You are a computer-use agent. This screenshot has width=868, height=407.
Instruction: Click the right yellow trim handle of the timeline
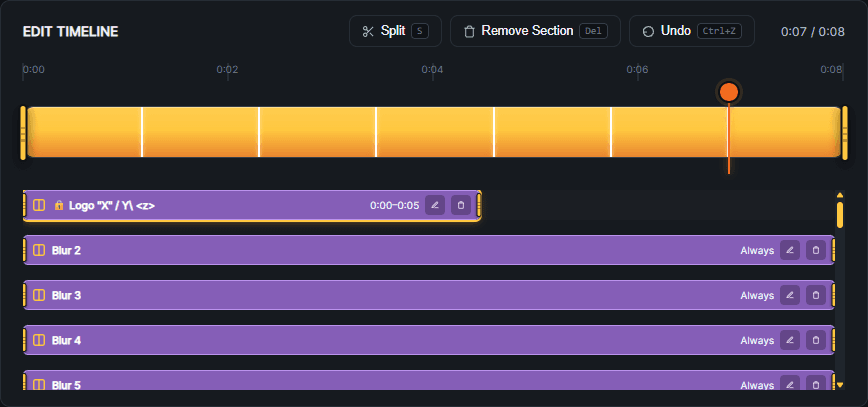click(x=845, y=133)
